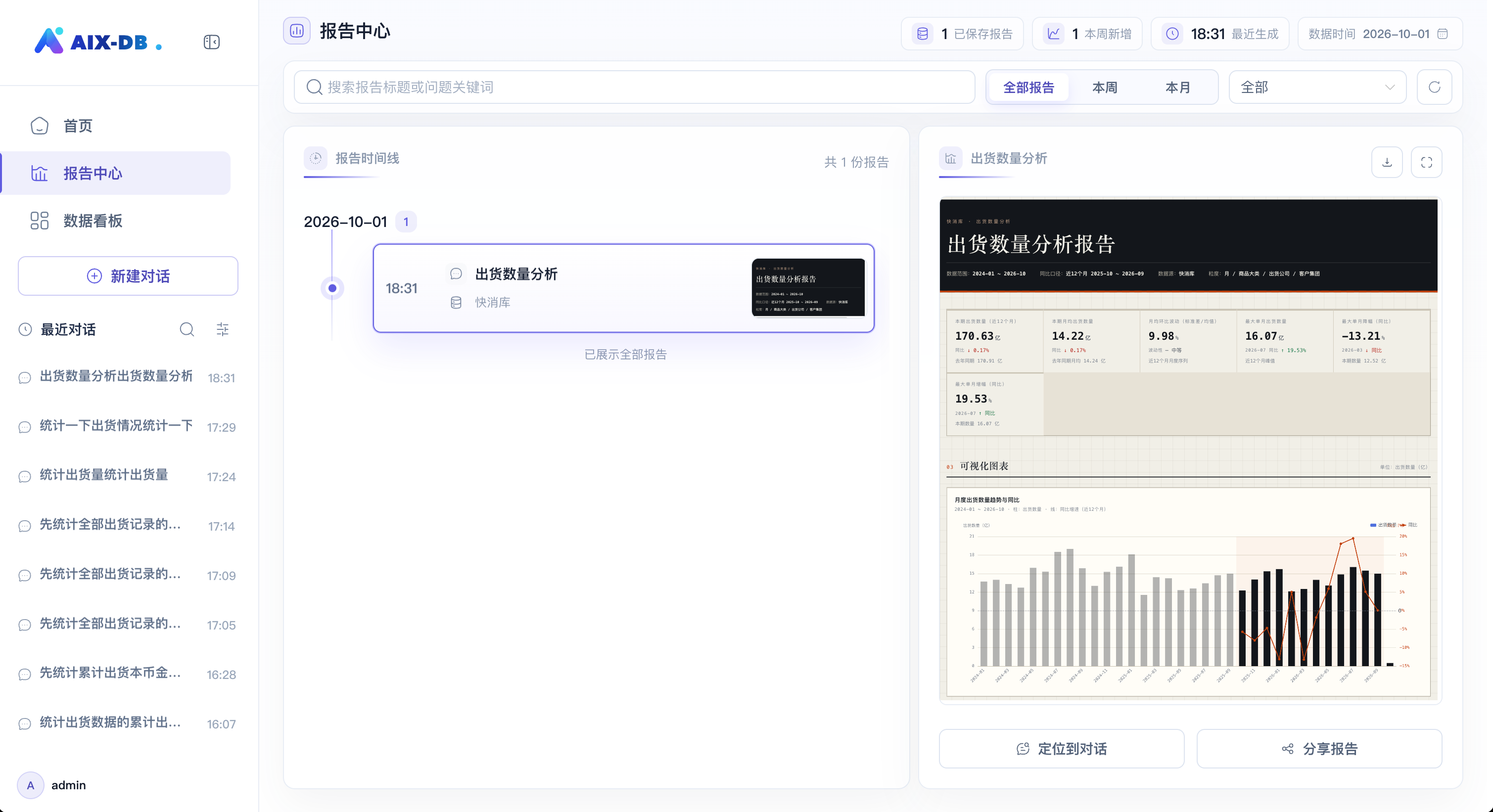Click the AIX-DB logo
Image resolution: width=1493 pixels, height=812 pixels.
98,41
